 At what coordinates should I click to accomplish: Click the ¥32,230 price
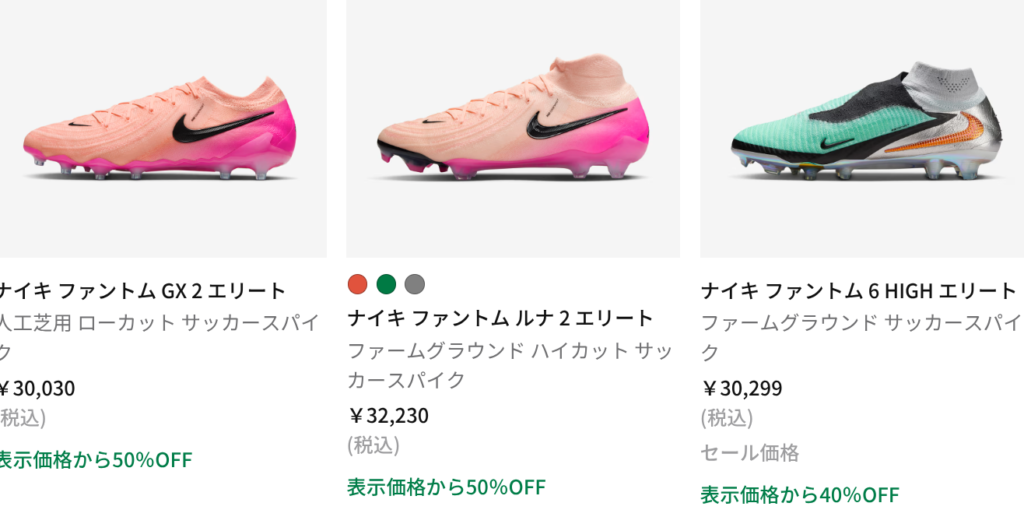tap(388, 415)
